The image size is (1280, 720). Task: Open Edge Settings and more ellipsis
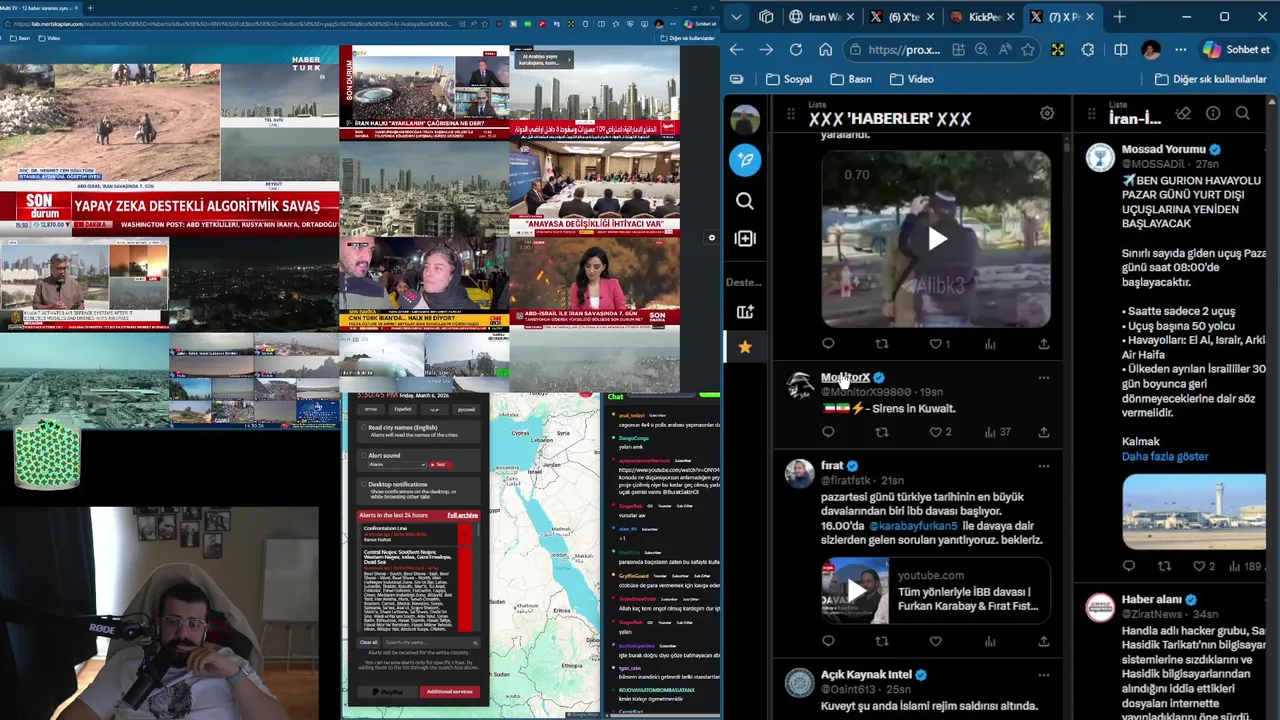(1181, 49)
